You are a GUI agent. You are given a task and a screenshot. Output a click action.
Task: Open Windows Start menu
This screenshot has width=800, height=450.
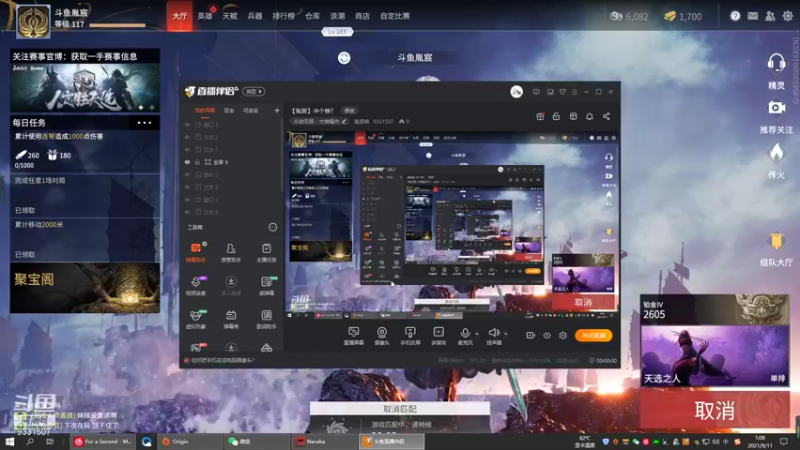click(x=9, y=441)
